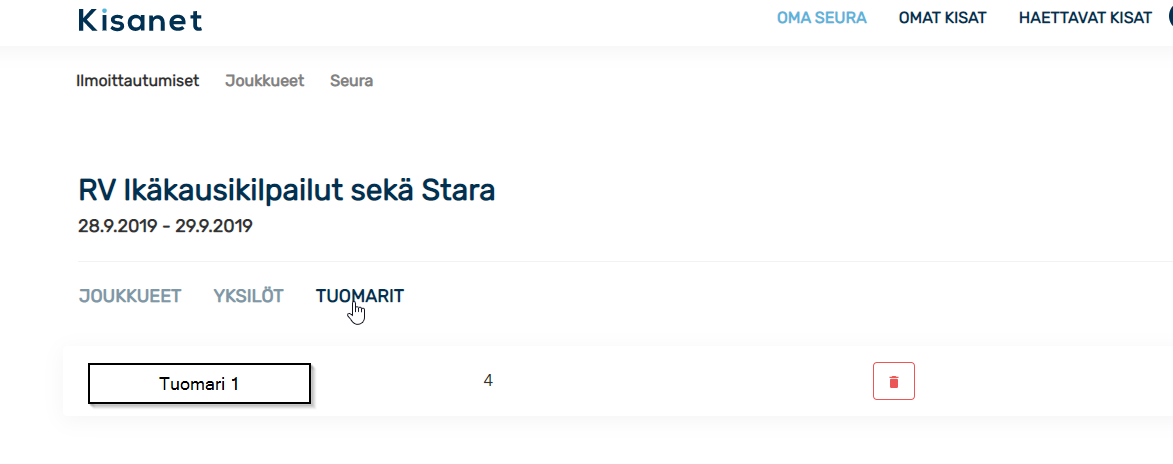Screen dimensions: 1173x464
Task: Select the TUOMARIT tab
Action: pos(360,296)
